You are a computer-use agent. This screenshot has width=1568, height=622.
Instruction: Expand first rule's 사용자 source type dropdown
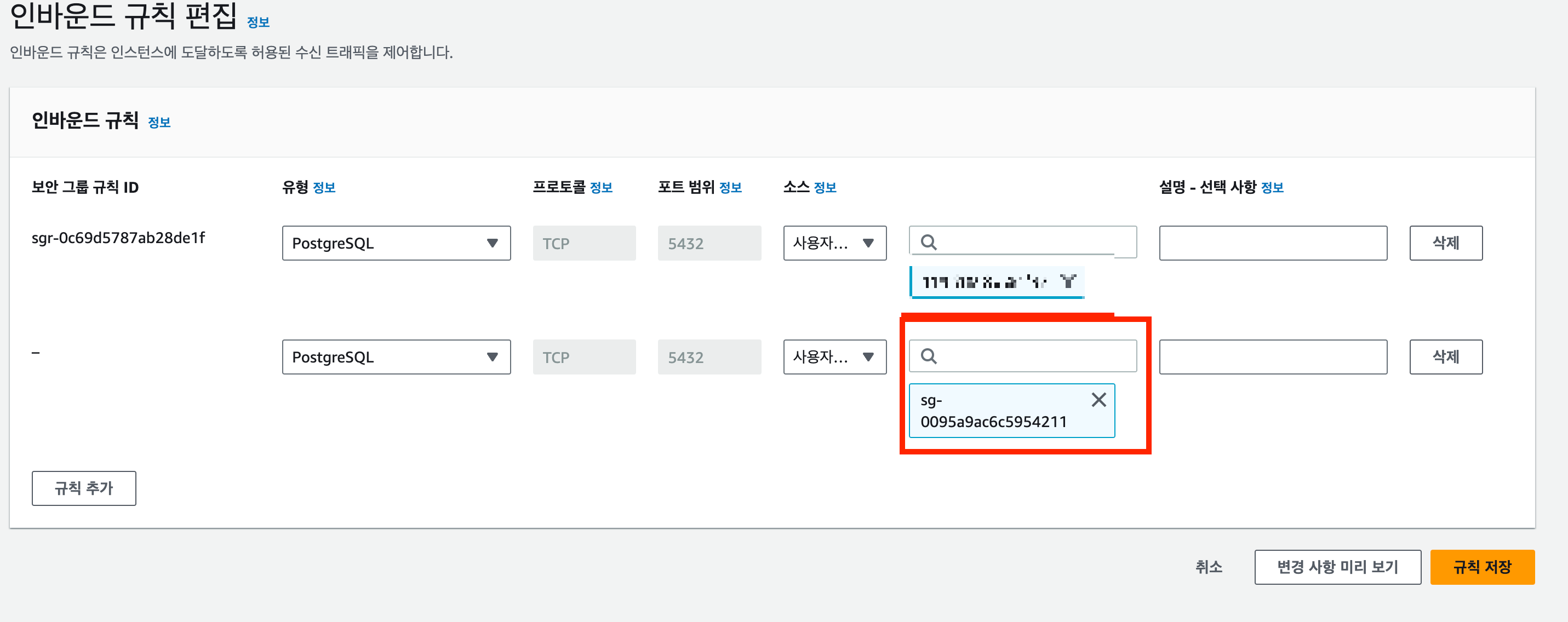834,243
